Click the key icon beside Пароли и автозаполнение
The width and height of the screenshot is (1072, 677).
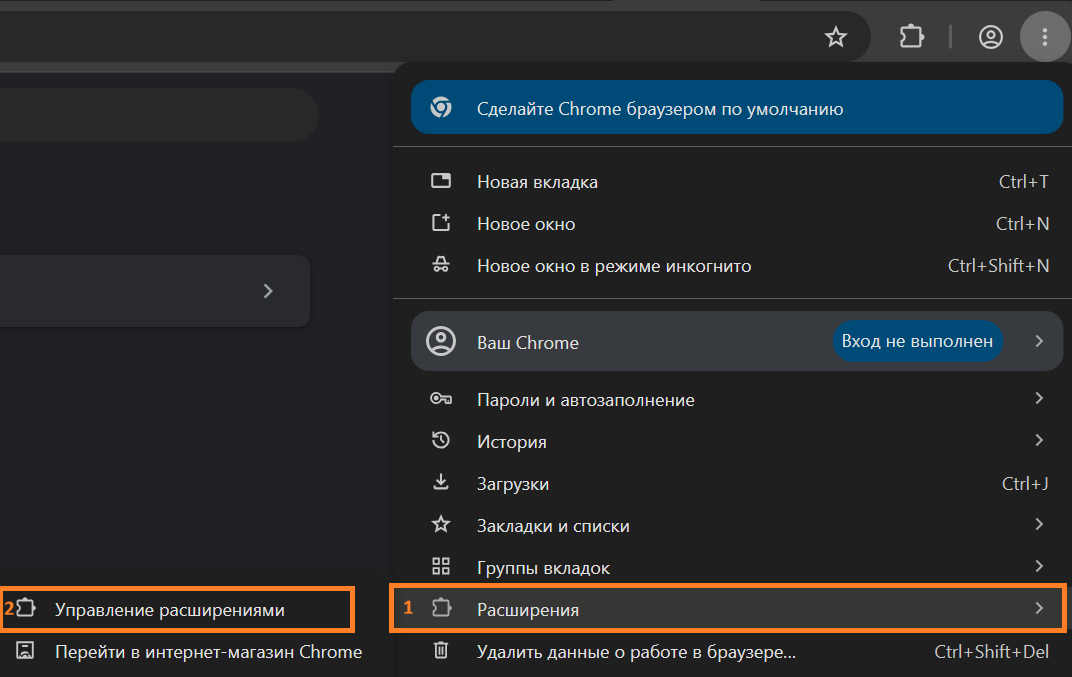tap(441, 398)
